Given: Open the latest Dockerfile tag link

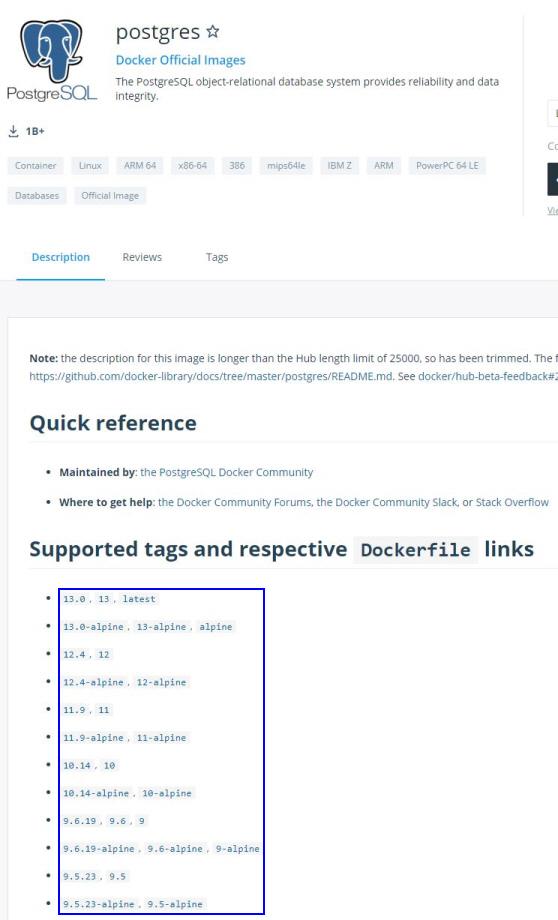Looking at the screenshot, I should (x=139, y=599).
